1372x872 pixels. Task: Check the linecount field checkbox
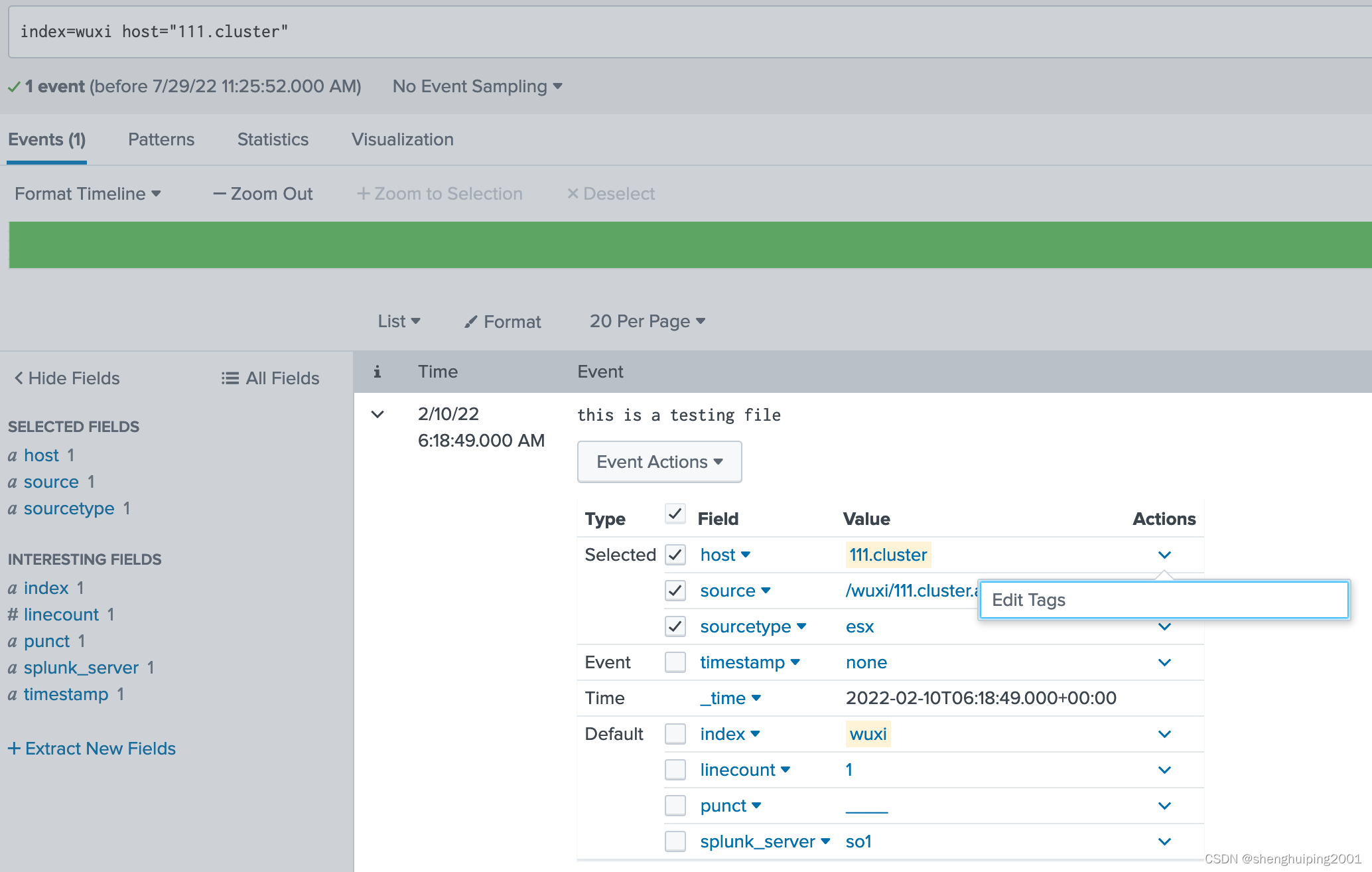pyautogui.click(x=675, y=770)
